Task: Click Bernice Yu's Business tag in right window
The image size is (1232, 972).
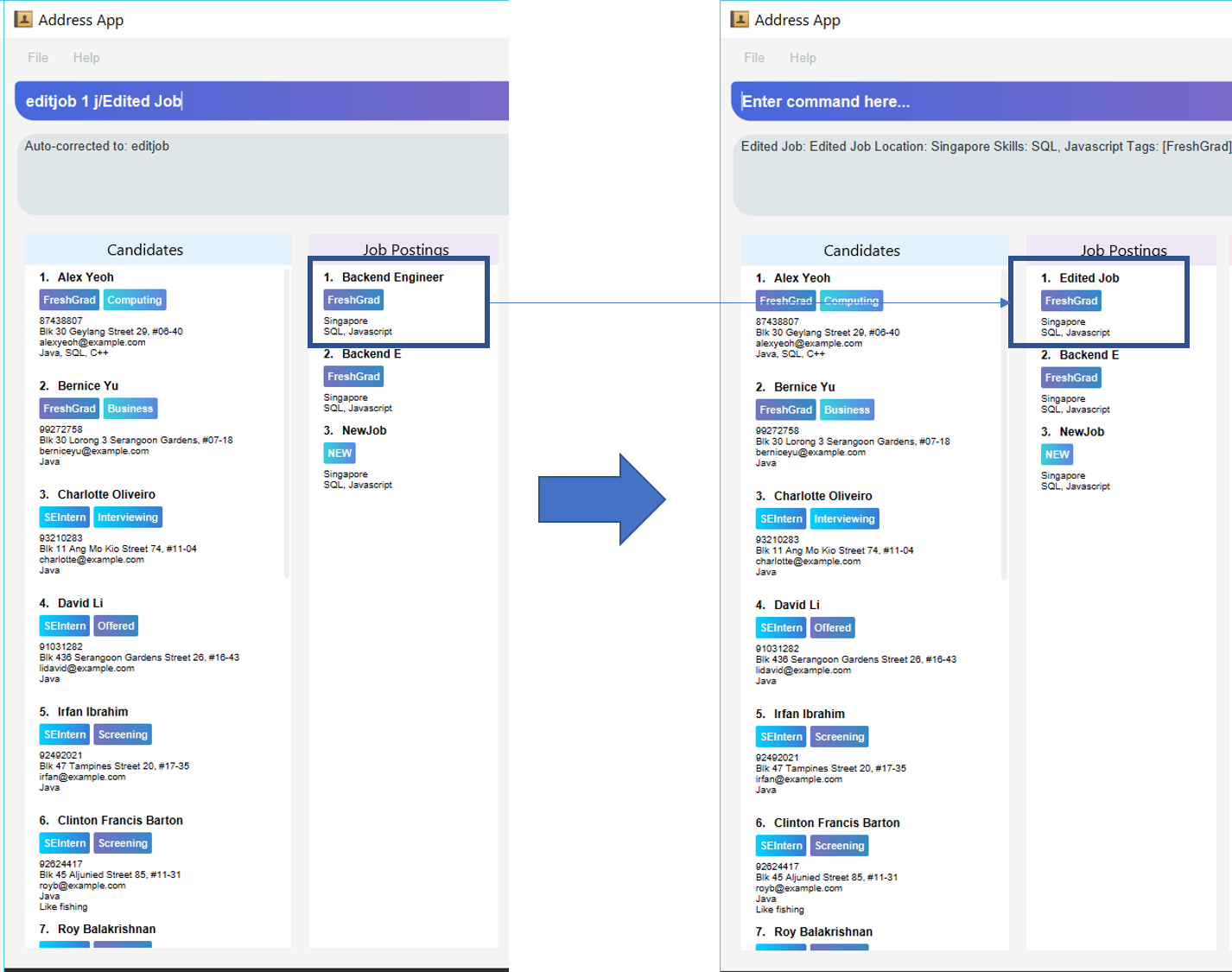Action: (x=847, y=410)
